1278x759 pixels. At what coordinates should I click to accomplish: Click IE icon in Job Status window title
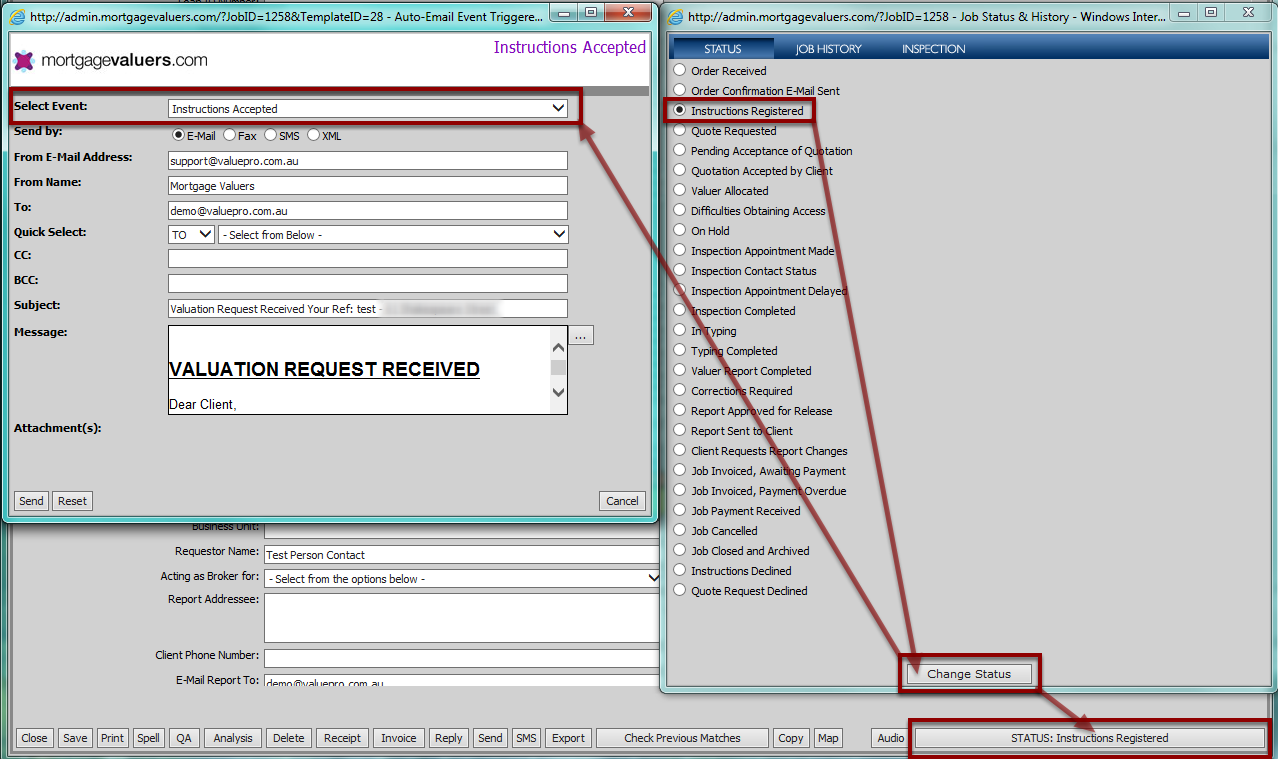[676, 17]
